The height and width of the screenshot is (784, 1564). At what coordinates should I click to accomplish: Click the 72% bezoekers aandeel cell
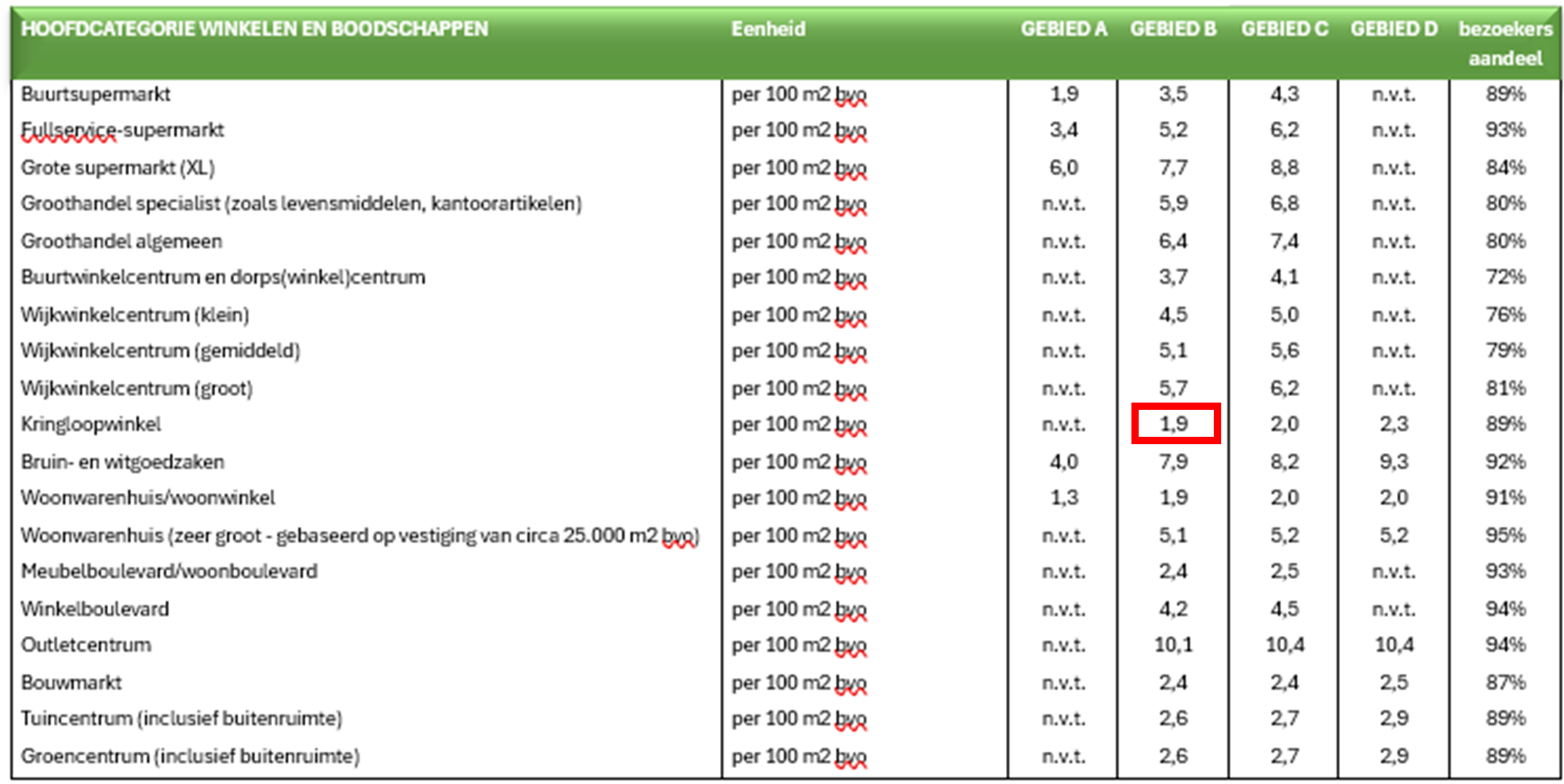1505,277
